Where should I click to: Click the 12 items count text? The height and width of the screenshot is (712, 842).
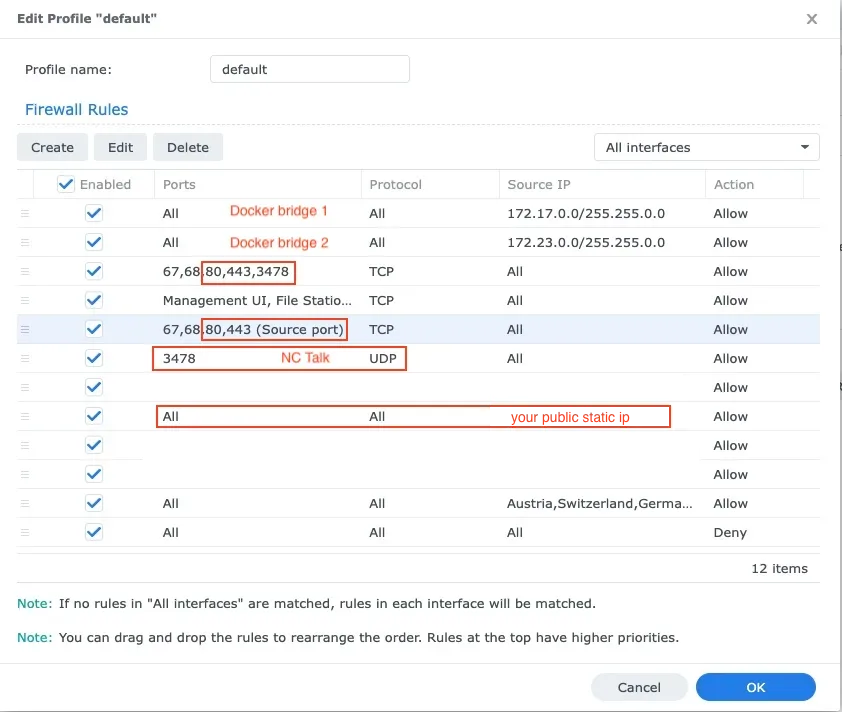[779, 569]
